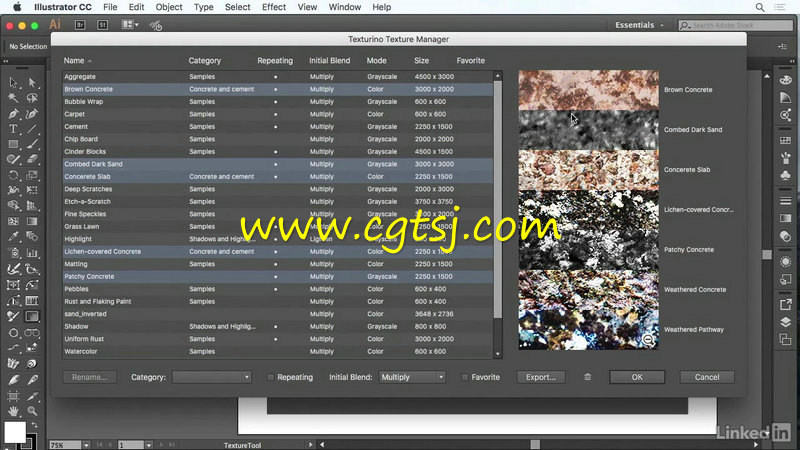This screenshot has width=800, height=450.
Task: Select the Selection (black arrow) tool
Action: coord(13,82)
